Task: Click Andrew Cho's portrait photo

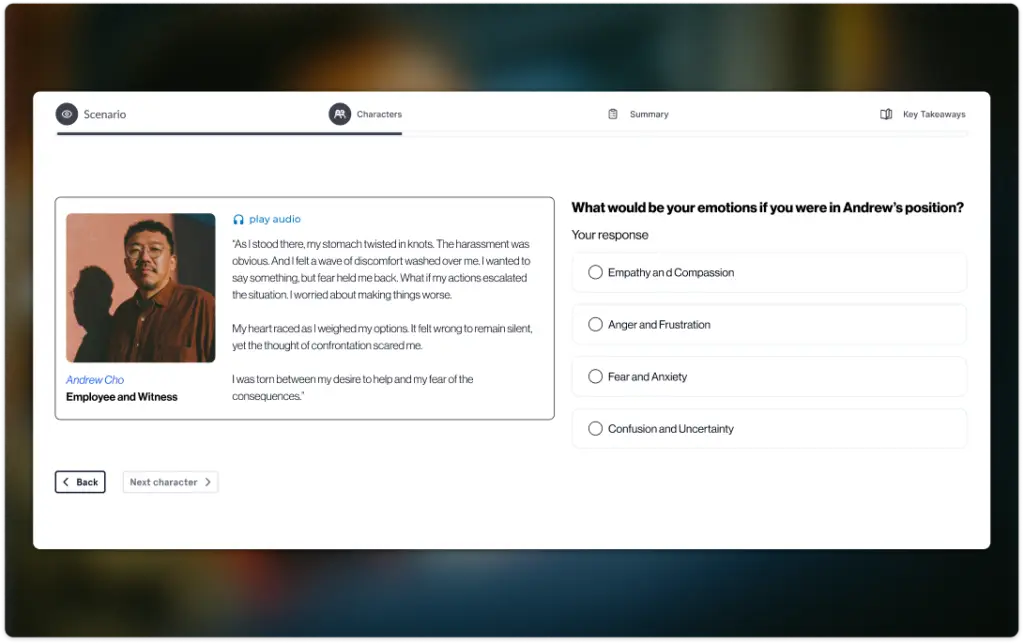Action: (140, 288)
